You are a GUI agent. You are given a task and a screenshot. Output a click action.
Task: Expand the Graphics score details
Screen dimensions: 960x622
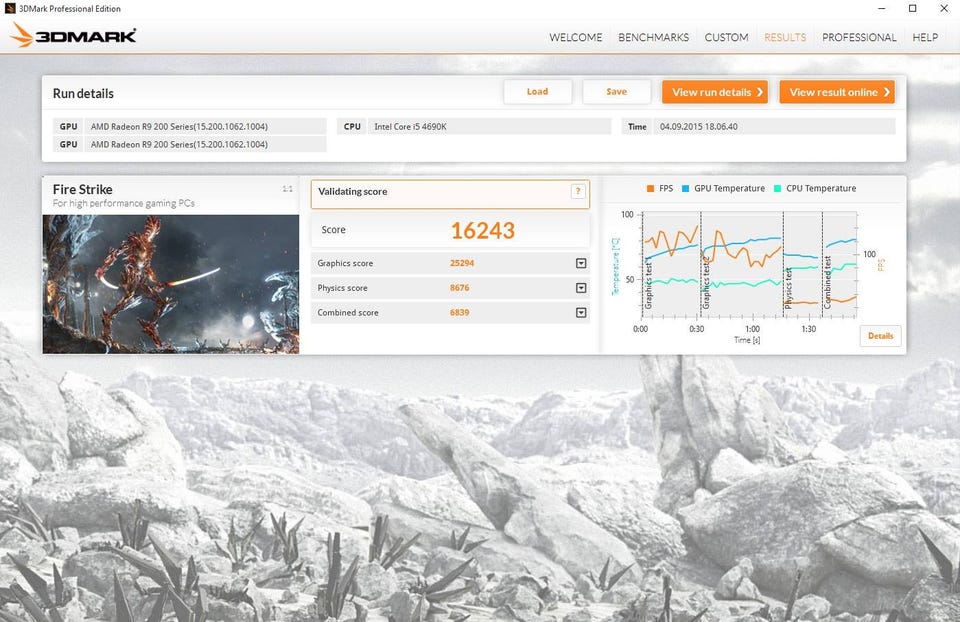tap(581, 263)
